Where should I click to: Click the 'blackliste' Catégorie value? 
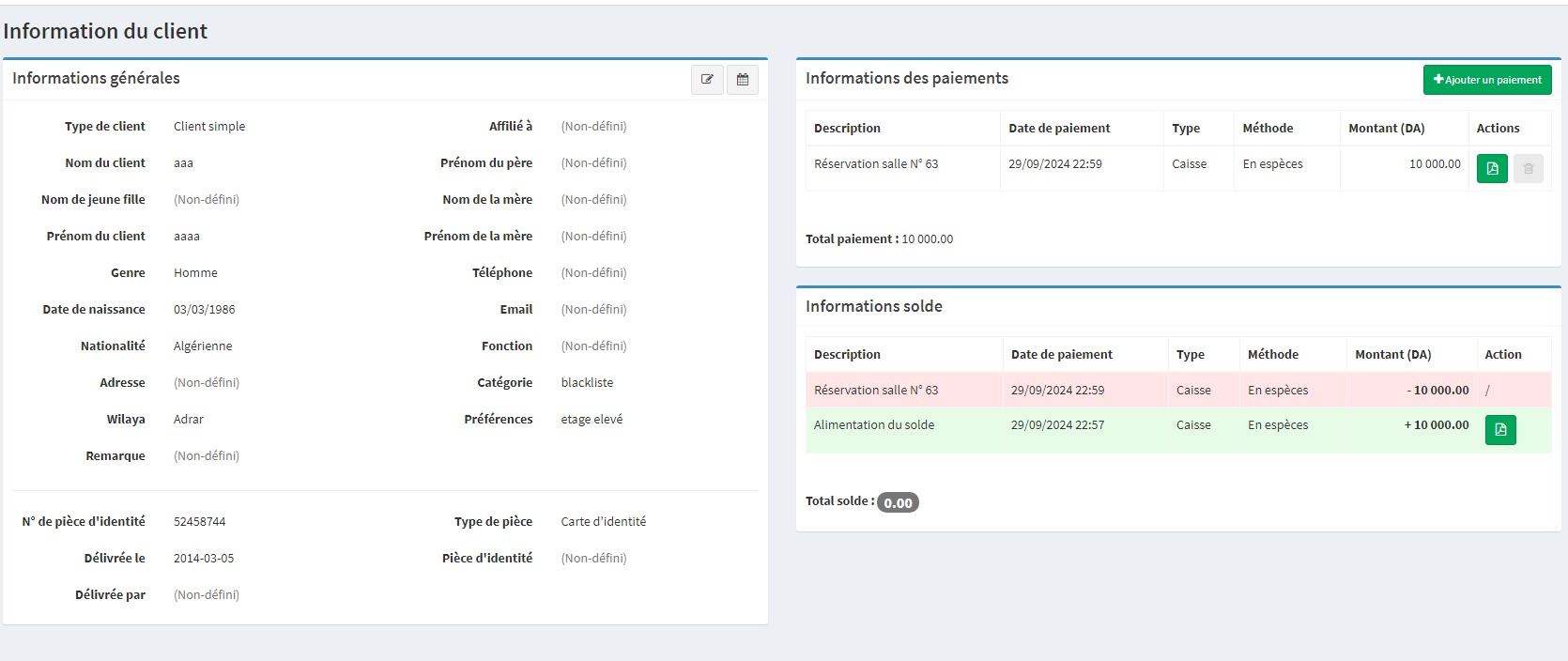(x=587, y=383)
